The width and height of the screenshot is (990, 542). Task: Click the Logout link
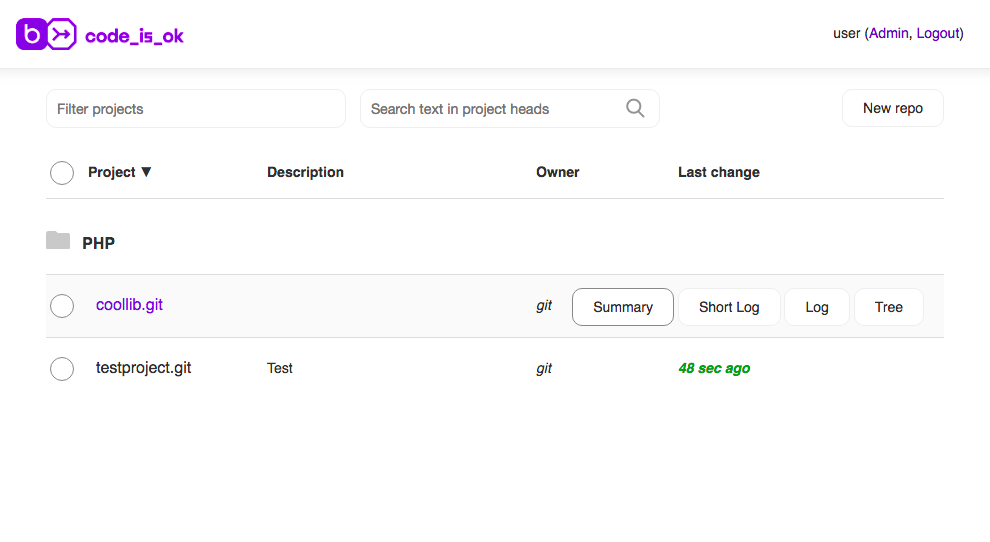(x=937, y=33)
